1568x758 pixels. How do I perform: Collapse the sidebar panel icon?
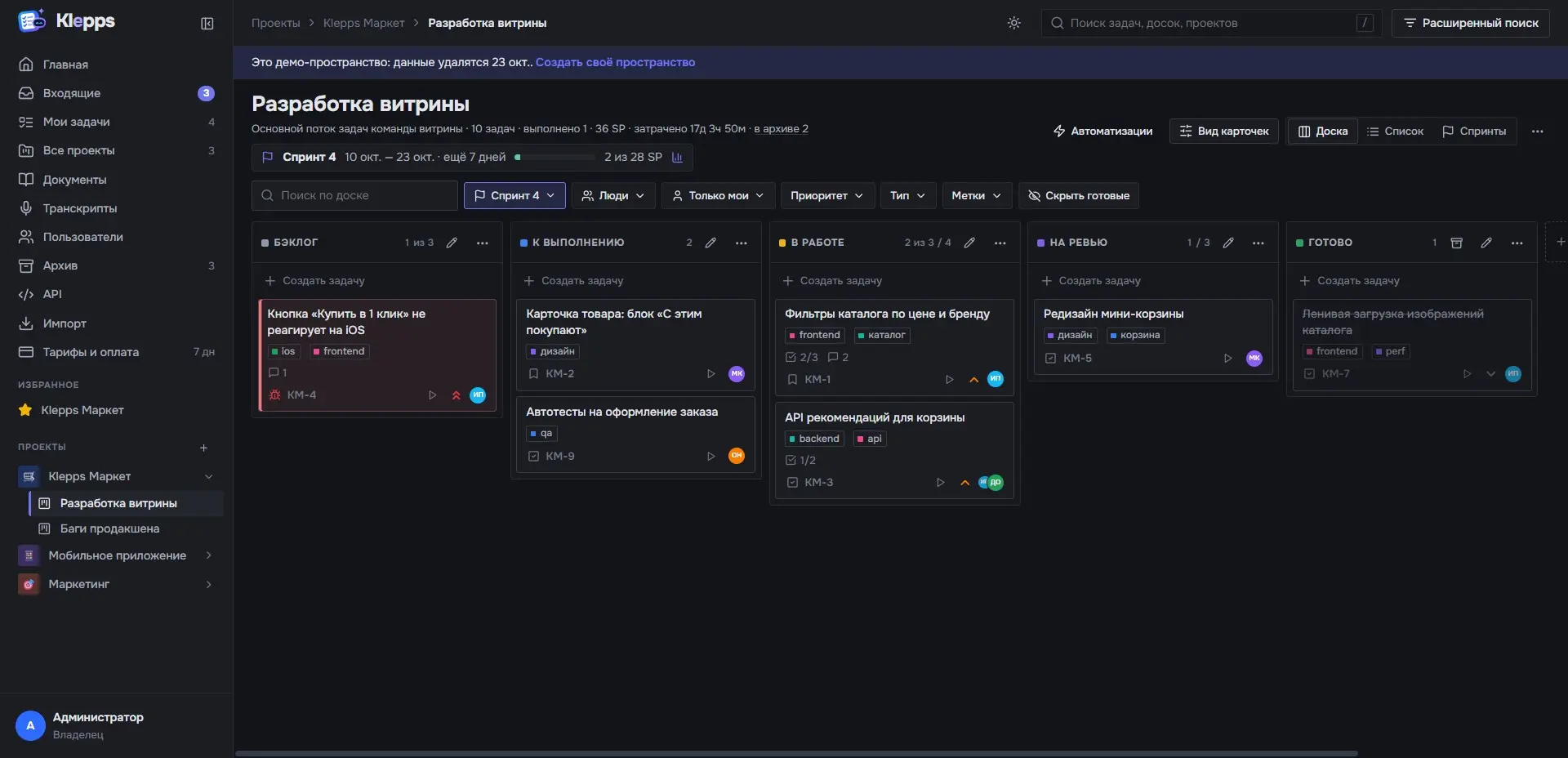coord(207,24)
